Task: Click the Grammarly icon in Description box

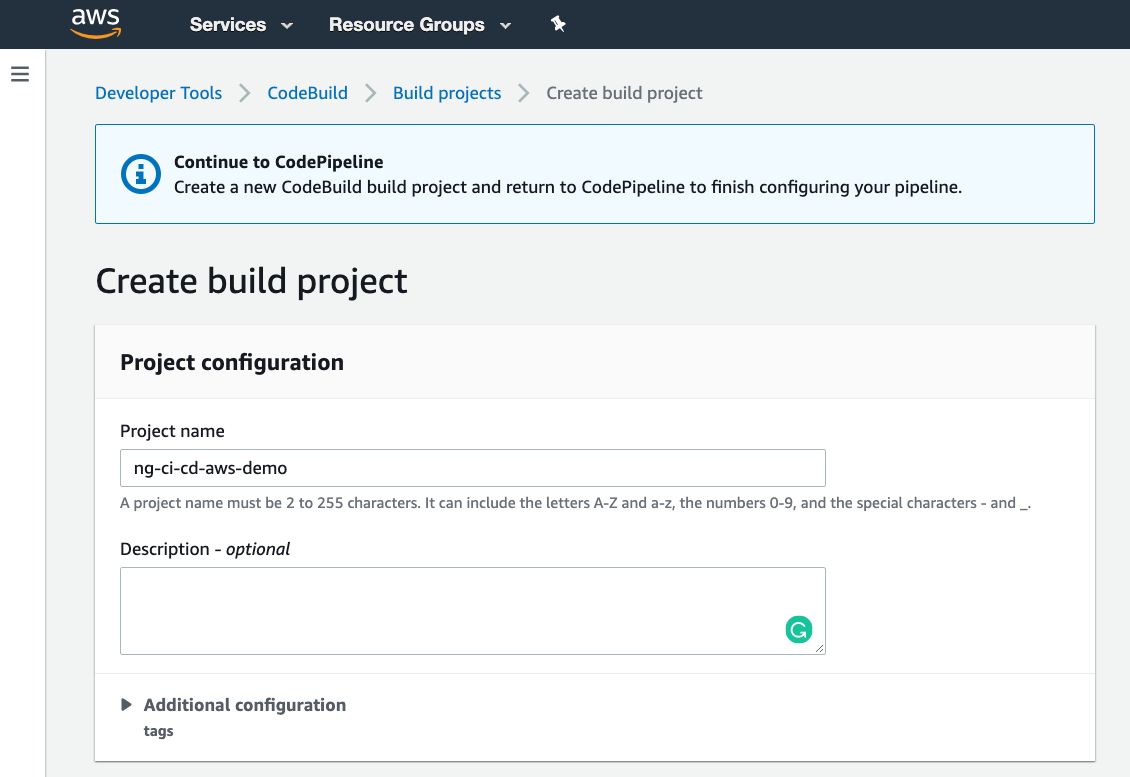Action: [x=798, y=629]
